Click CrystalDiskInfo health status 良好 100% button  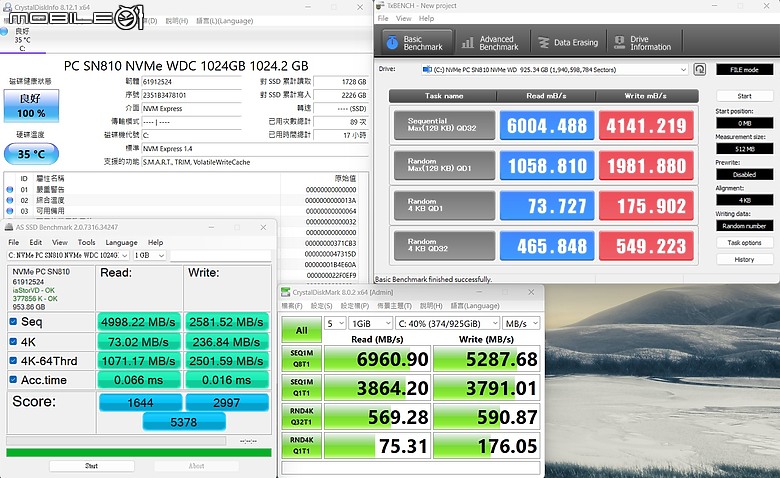pyautogui.click(x=31, y=105)
